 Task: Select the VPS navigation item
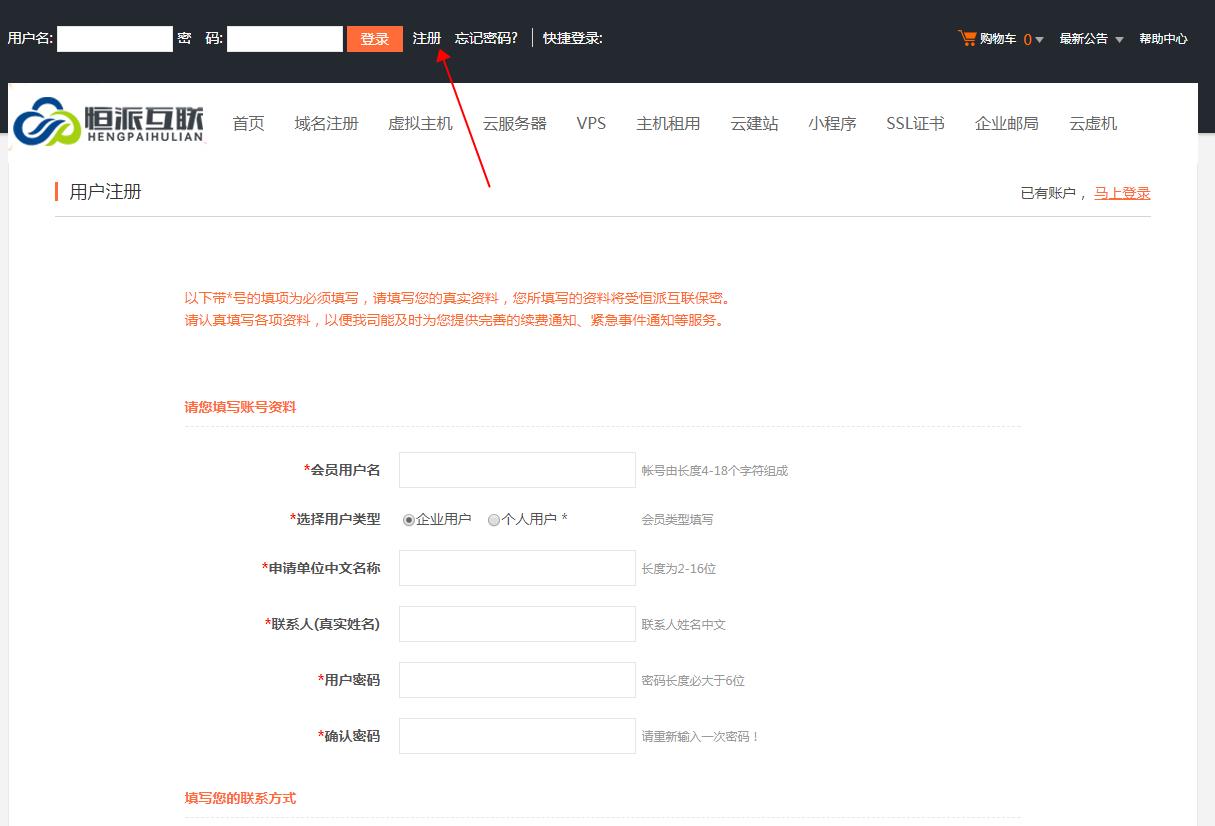[x=591, y=123]
